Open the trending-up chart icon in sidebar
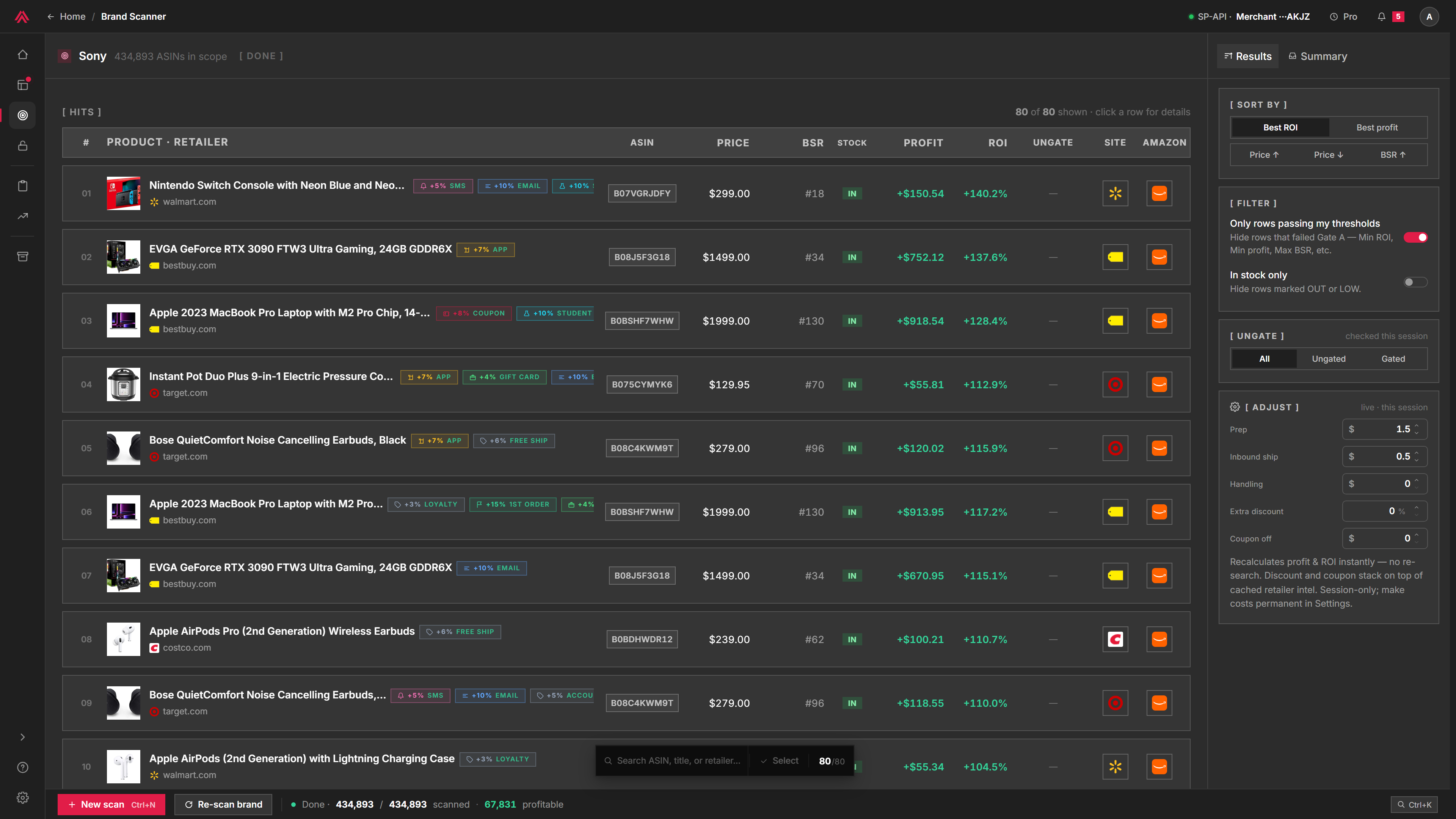This screenshot has height=819, width=1456. [x=23, y=216]
